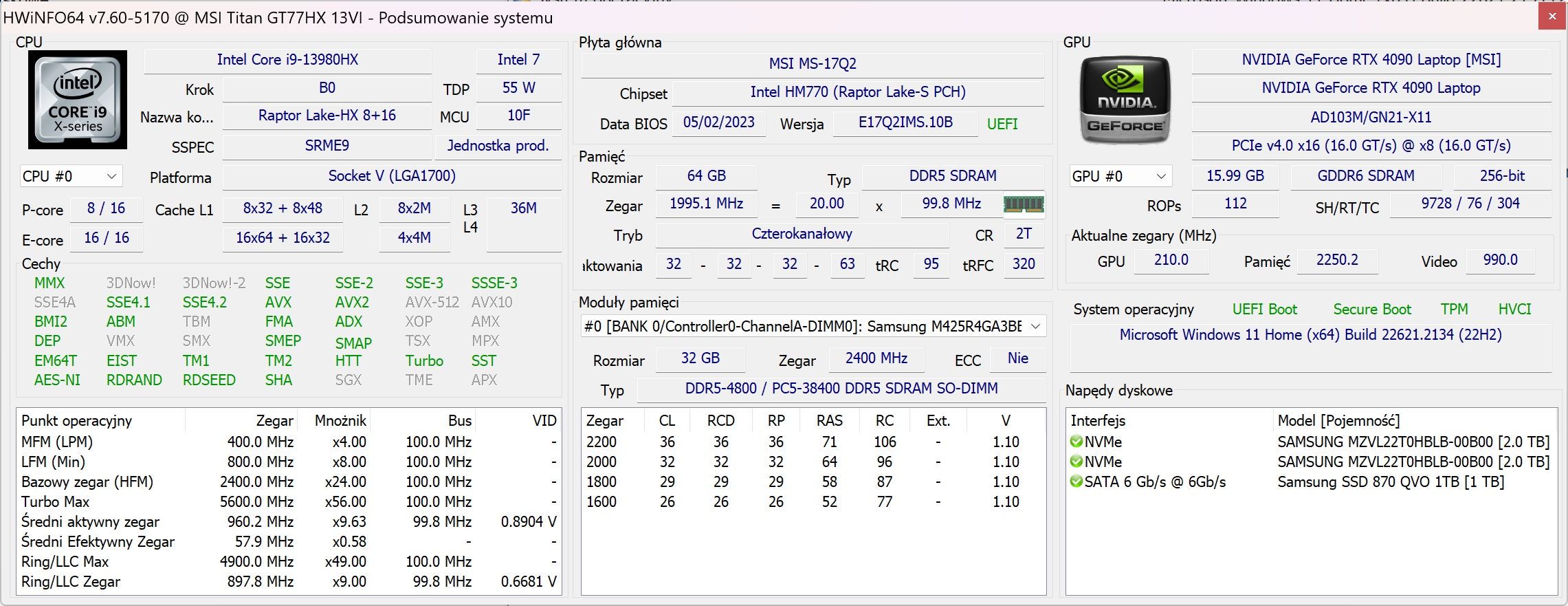The image size is (1568, 606).
Task: Click the VID column header
Action: tap(518, 421)
